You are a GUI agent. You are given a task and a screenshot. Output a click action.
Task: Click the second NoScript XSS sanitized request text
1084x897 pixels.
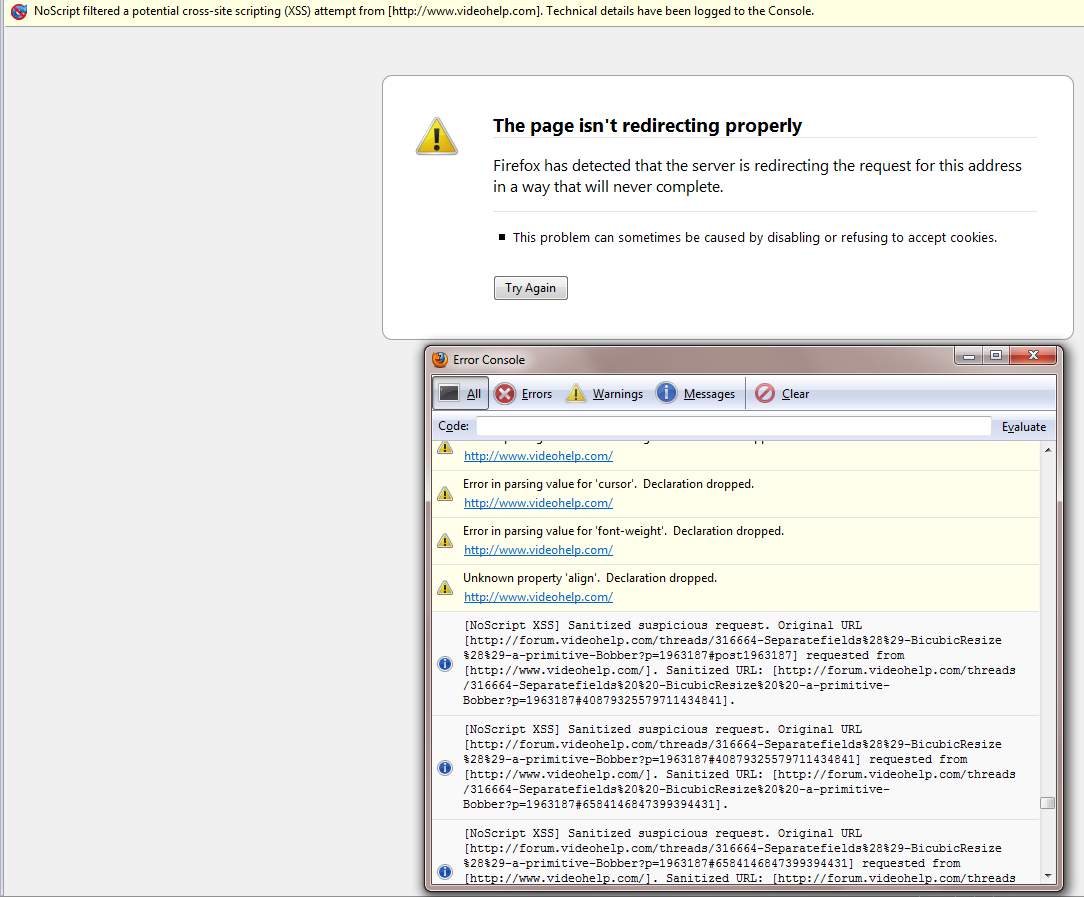click(739, 767)
